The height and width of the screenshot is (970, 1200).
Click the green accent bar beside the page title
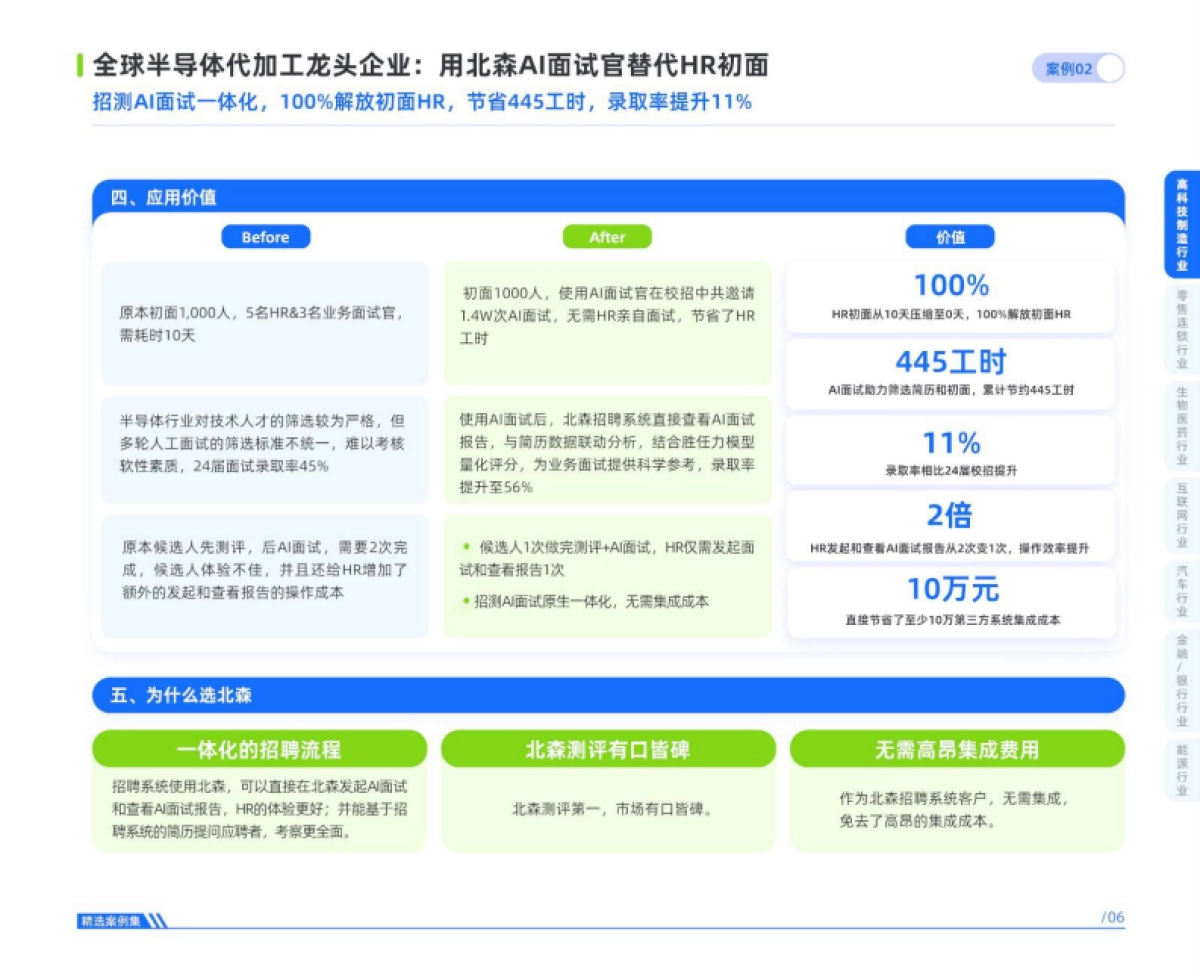click(79, 66)
